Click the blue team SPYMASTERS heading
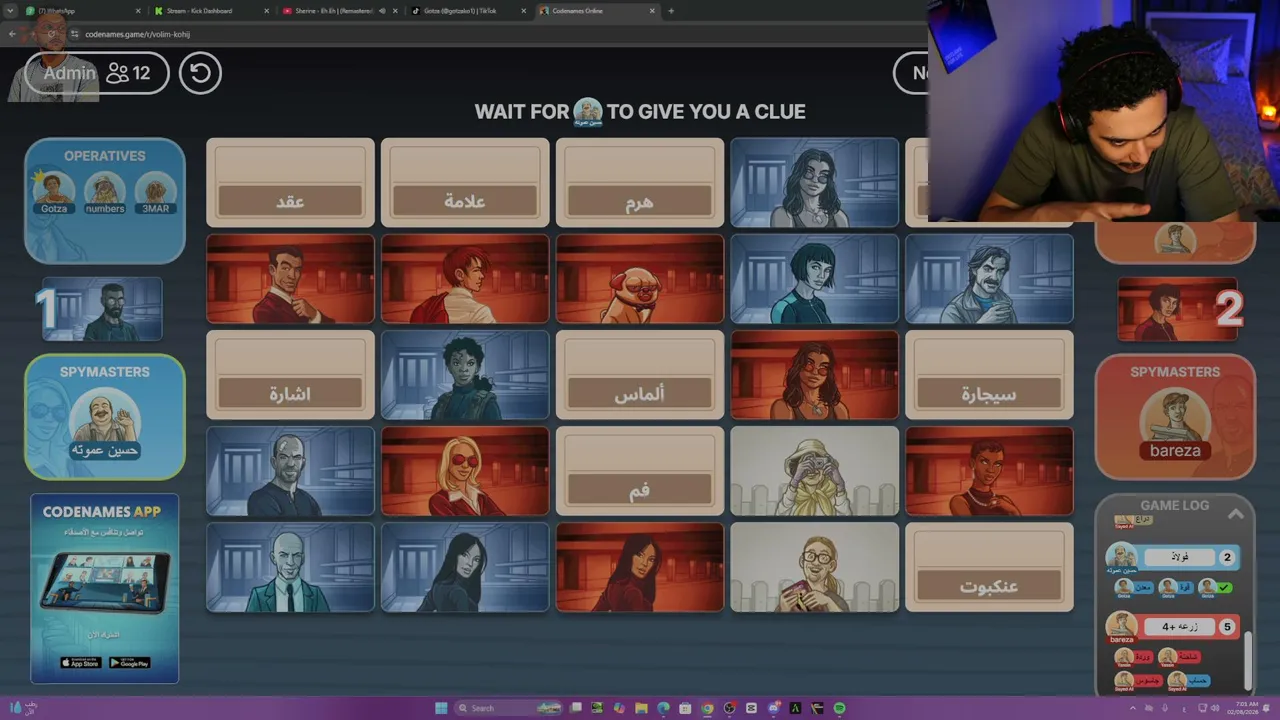The width and height of the screenshot is (1280, 720). (104, 372)
